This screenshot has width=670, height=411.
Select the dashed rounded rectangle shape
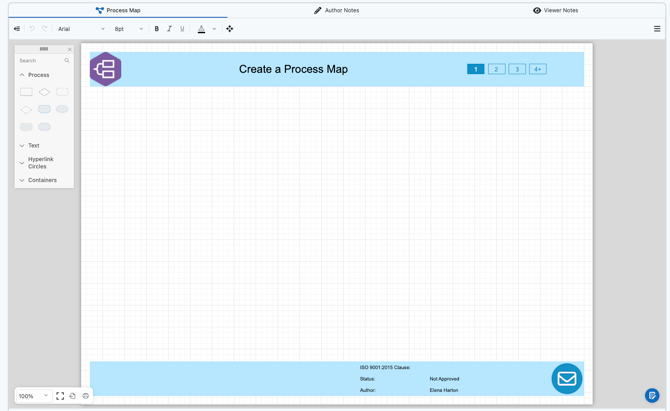(x=62, y=92)
